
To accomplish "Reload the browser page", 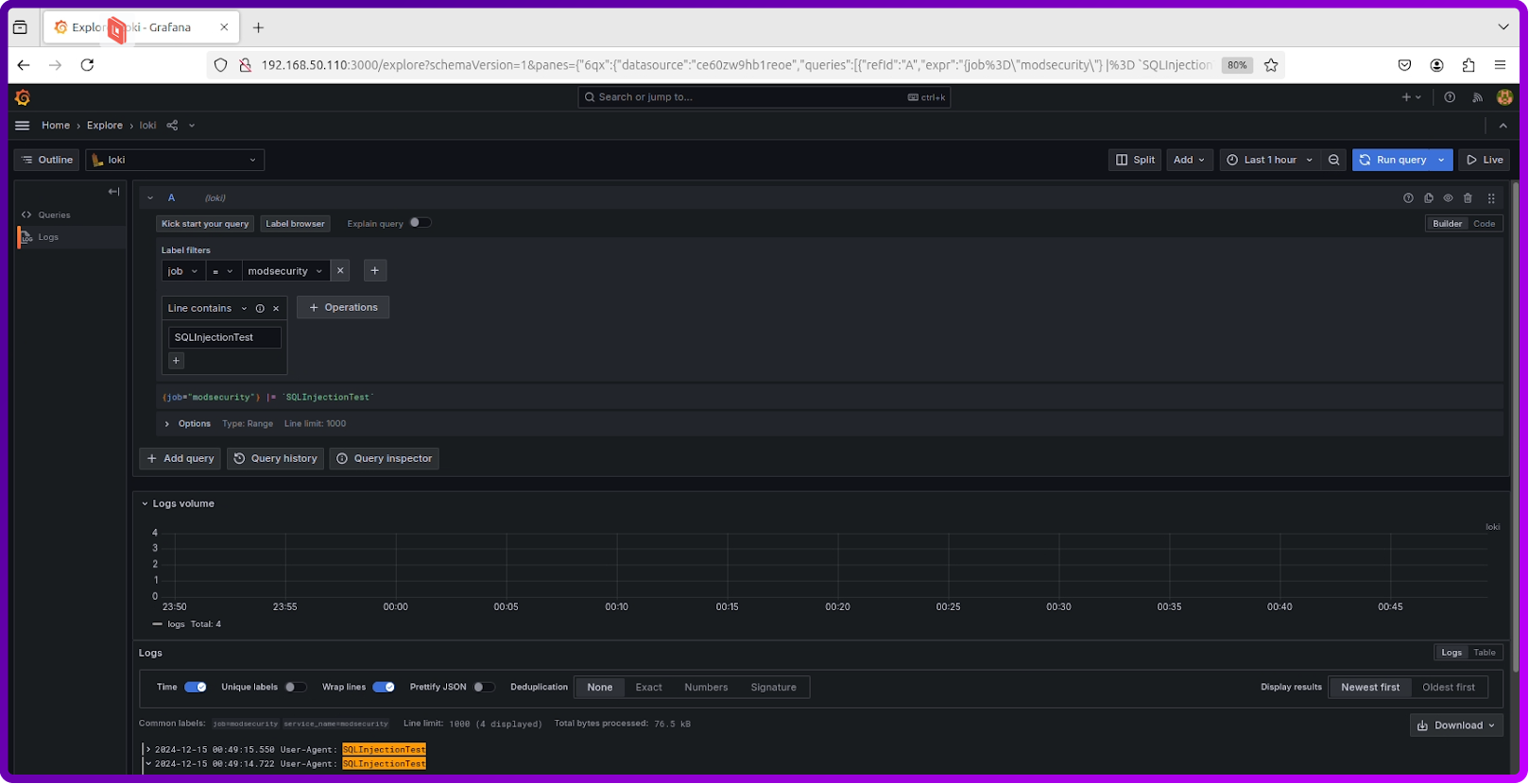I will tap(87, 65).
